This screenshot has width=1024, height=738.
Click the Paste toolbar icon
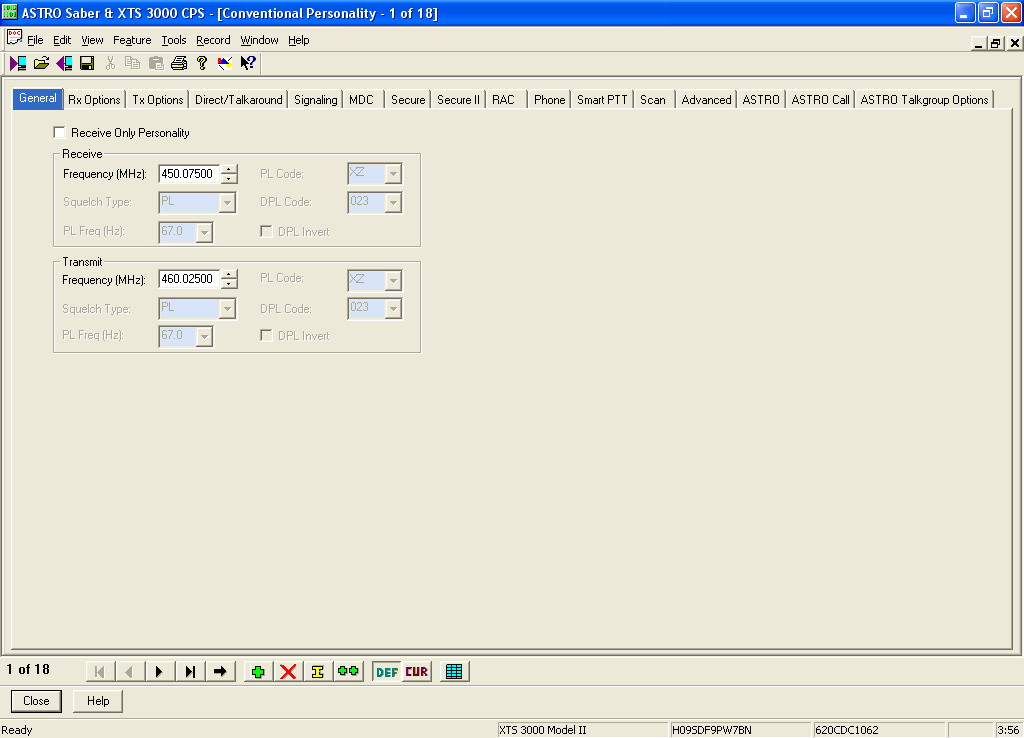[155, 63]
